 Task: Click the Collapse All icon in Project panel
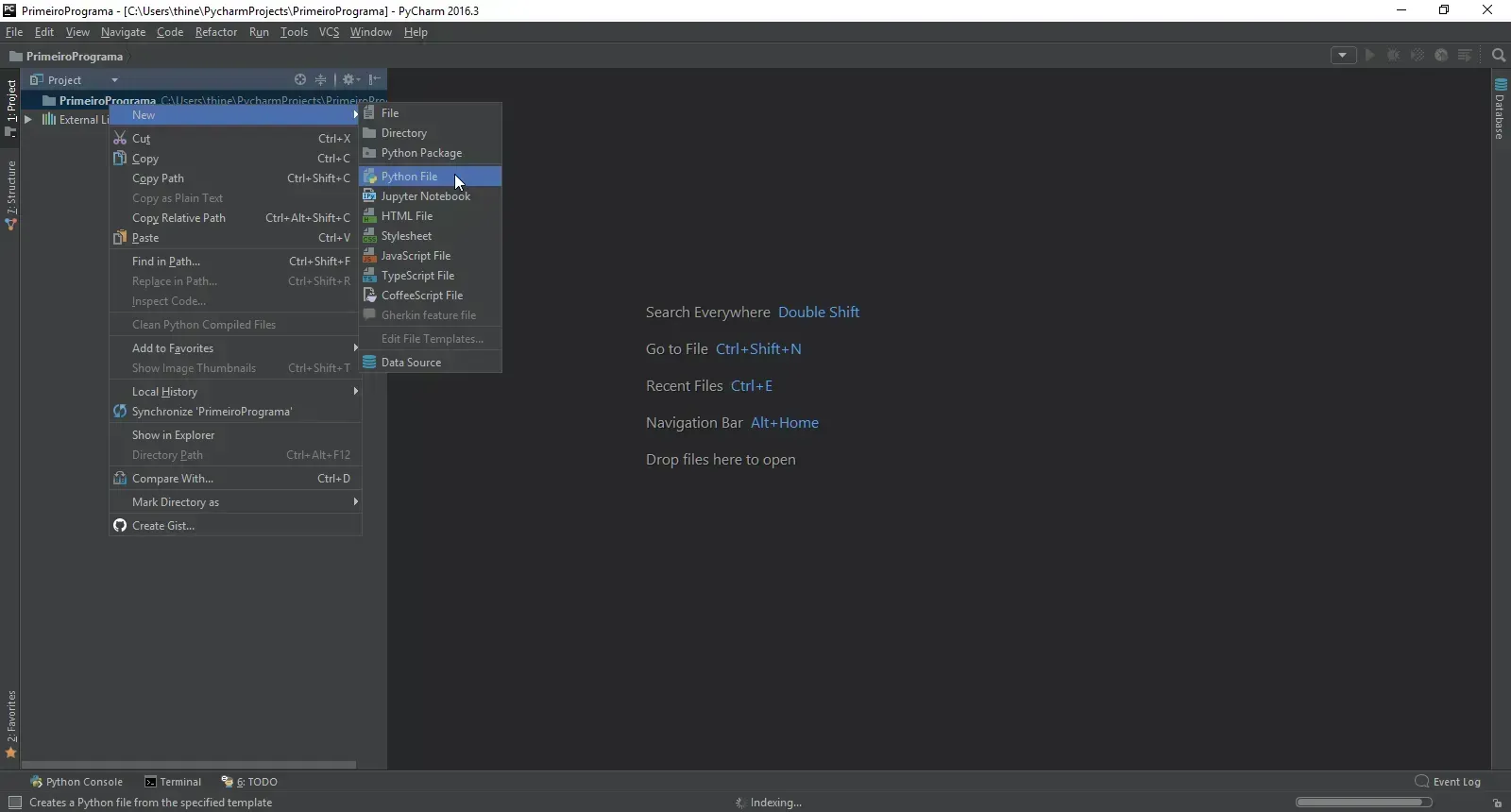[321, 79]
